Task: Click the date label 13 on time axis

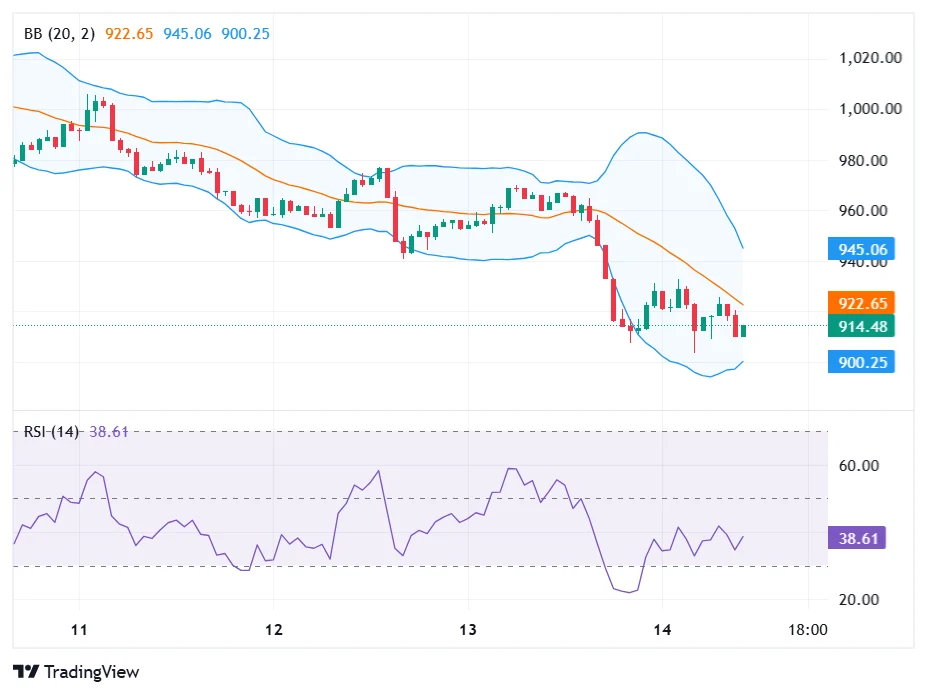Action: [x=468, y=630]
